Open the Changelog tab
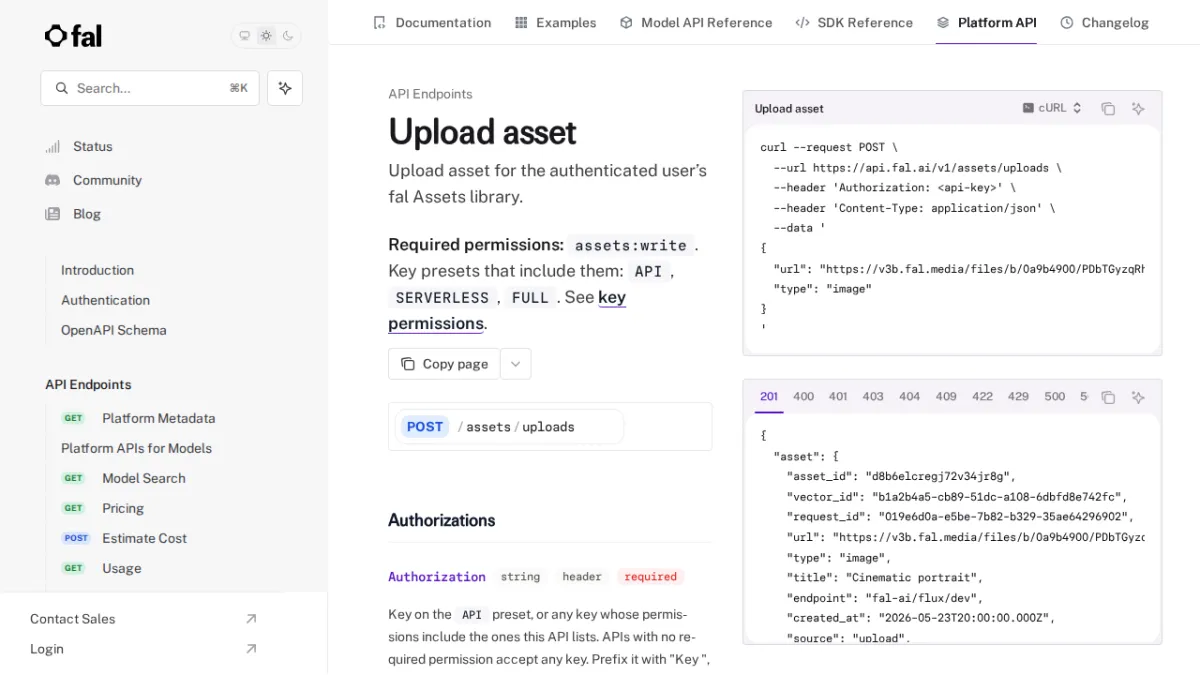Viewport: 1200px width, 675px height. tap(1104, 22)
